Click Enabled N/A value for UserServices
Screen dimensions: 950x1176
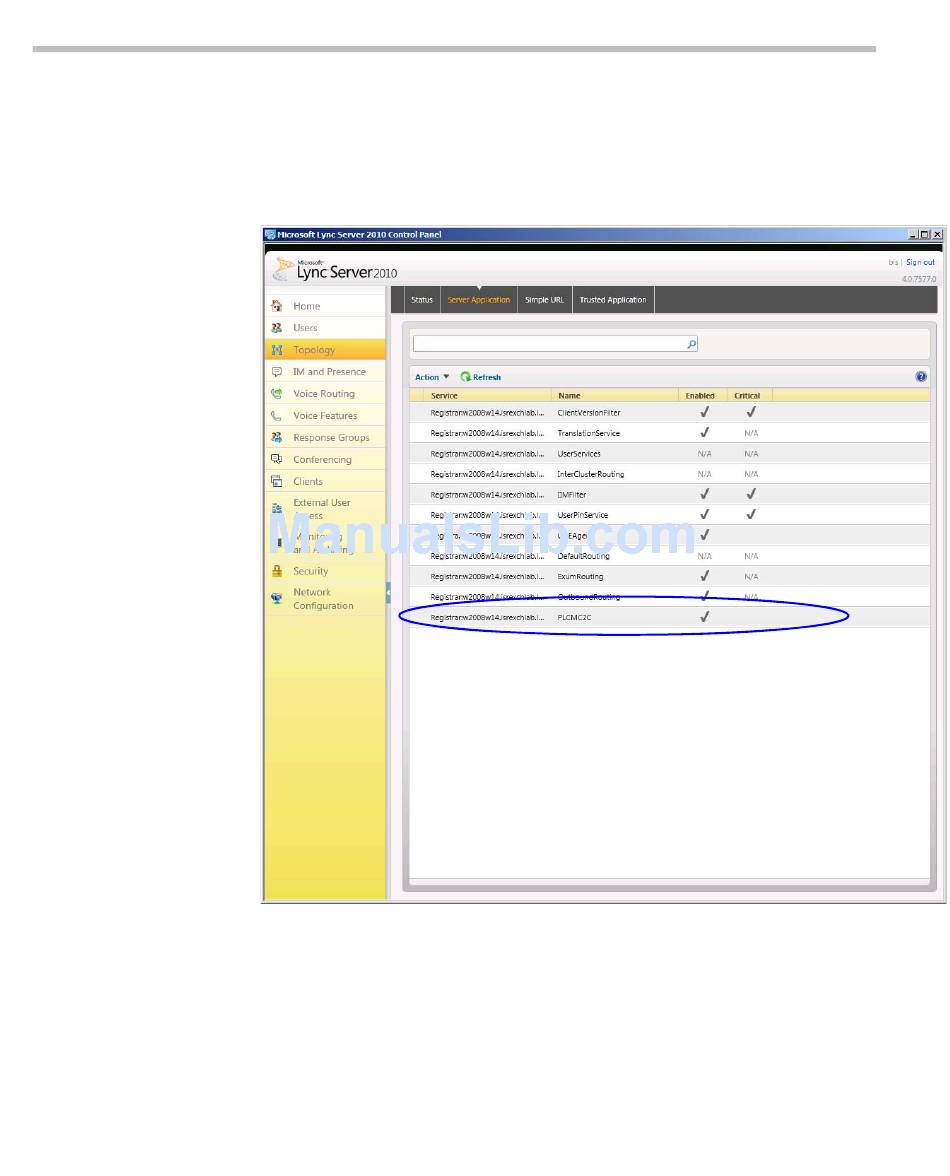click(x=704, y=454)
